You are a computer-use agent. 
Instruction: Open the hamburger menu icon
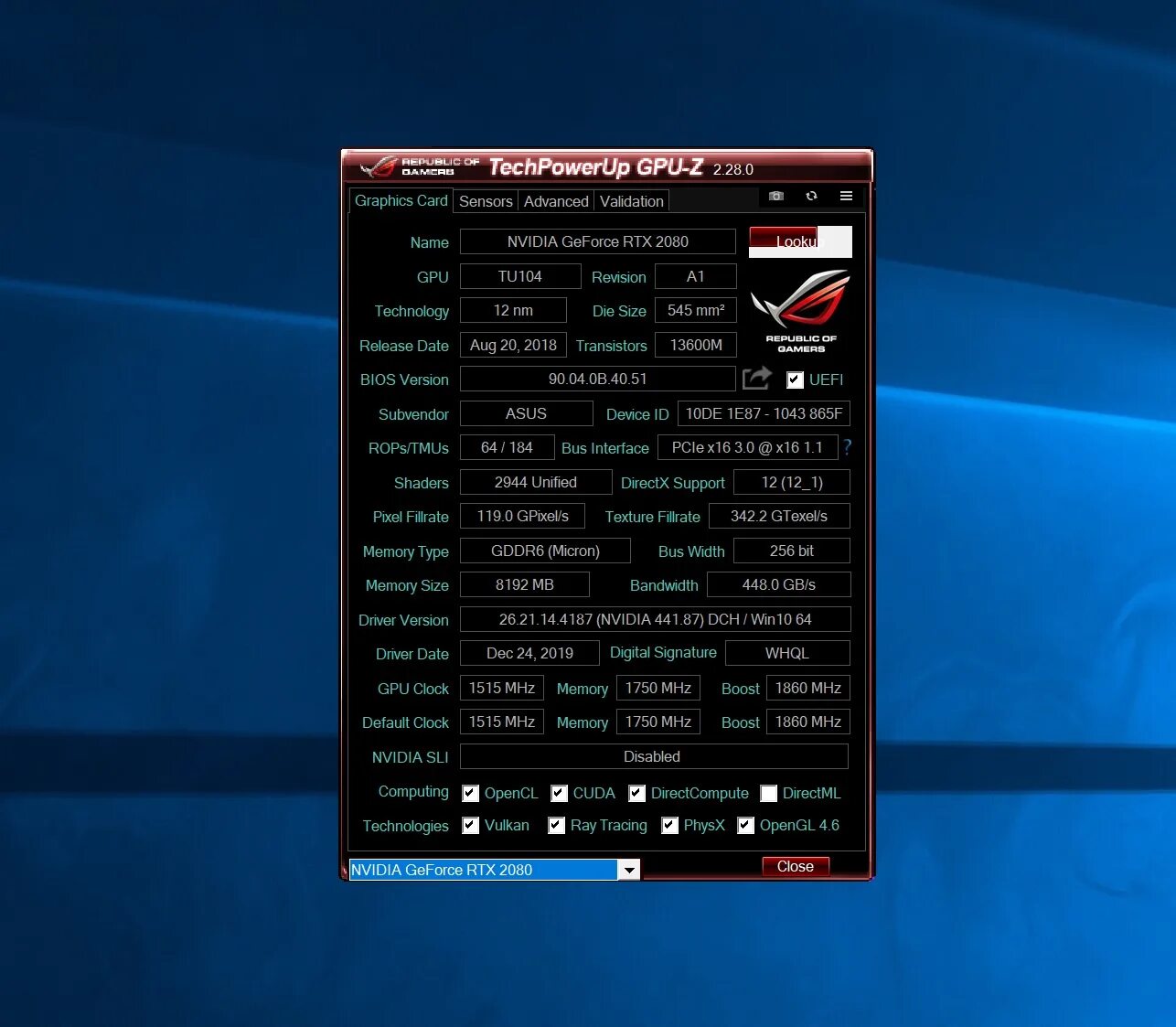click(846, 196)
